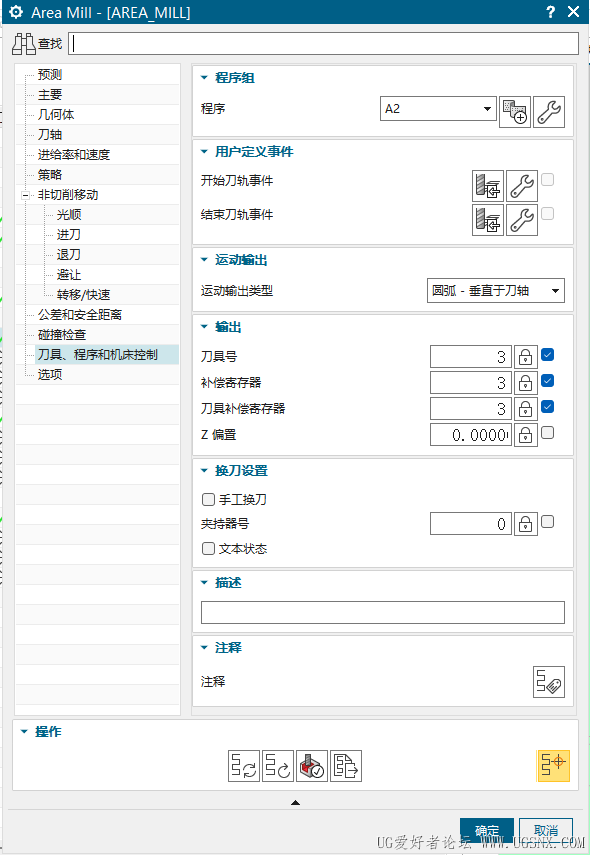The image size is (590, 855).
Task: Click the 注释 annotation edit icon
Action: (549, 682)
